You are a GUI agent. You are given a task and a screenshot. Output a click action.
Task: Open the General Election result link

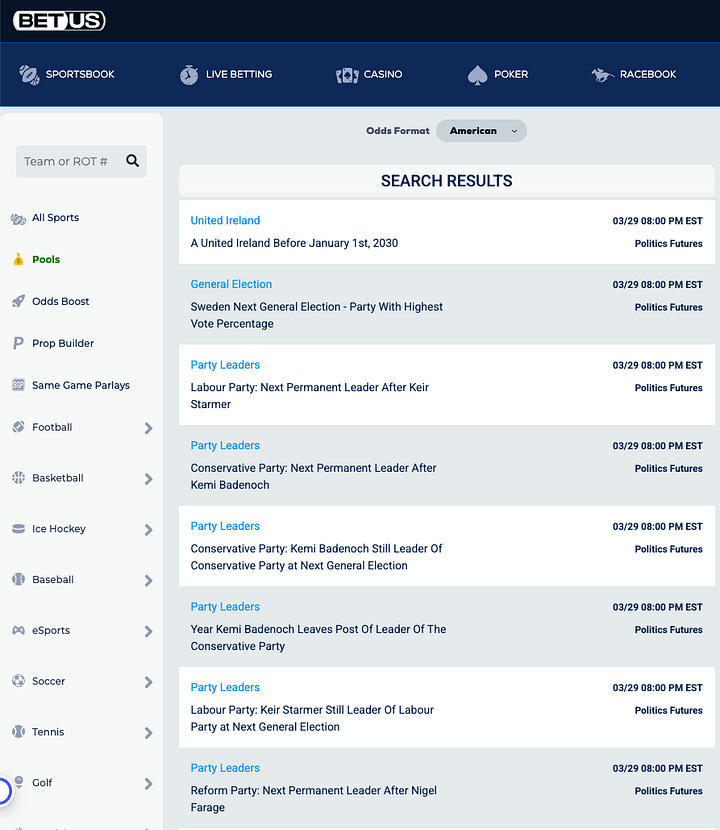231,284
